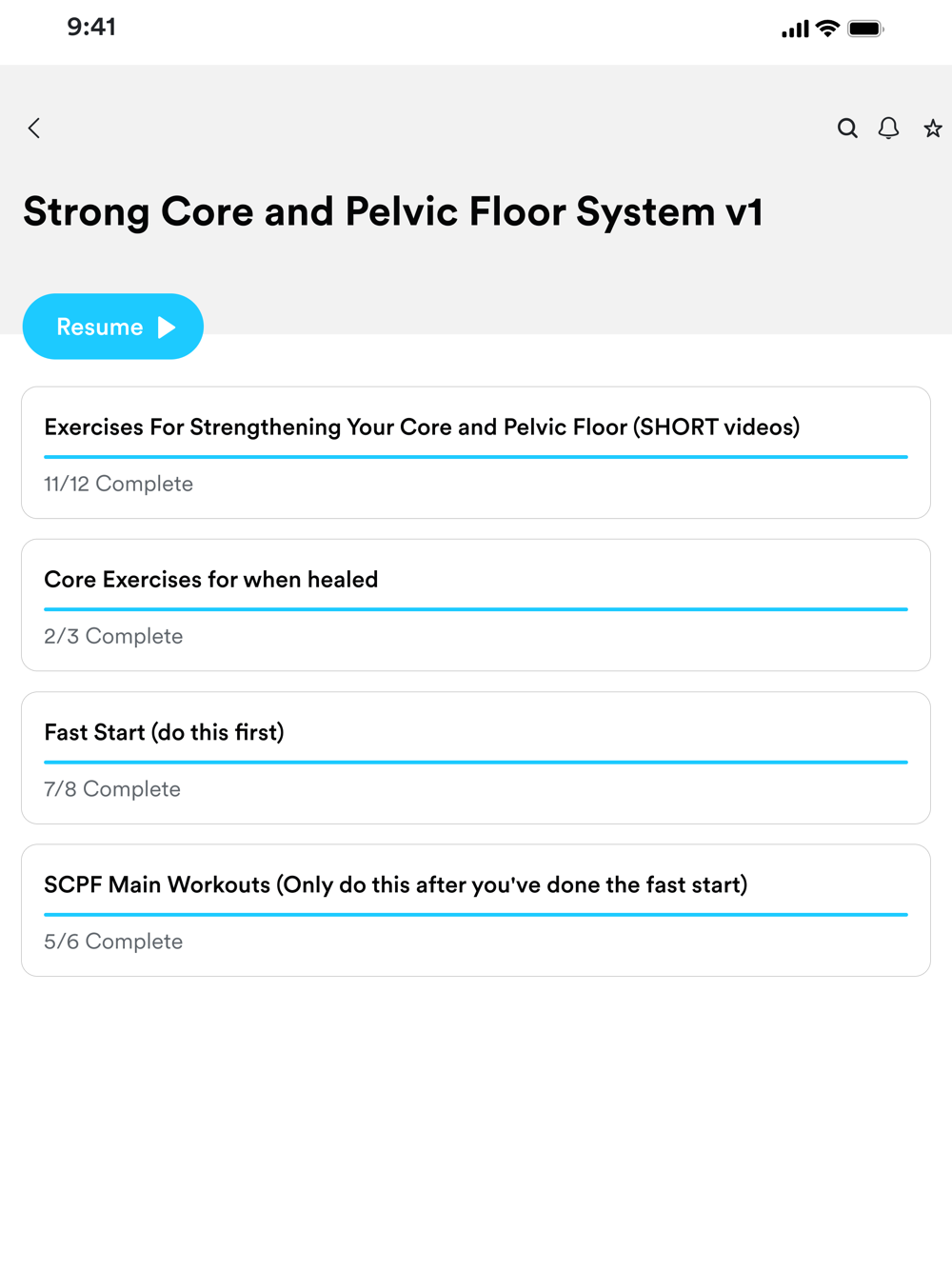Click the play triangle on Resume

(167, 327)
